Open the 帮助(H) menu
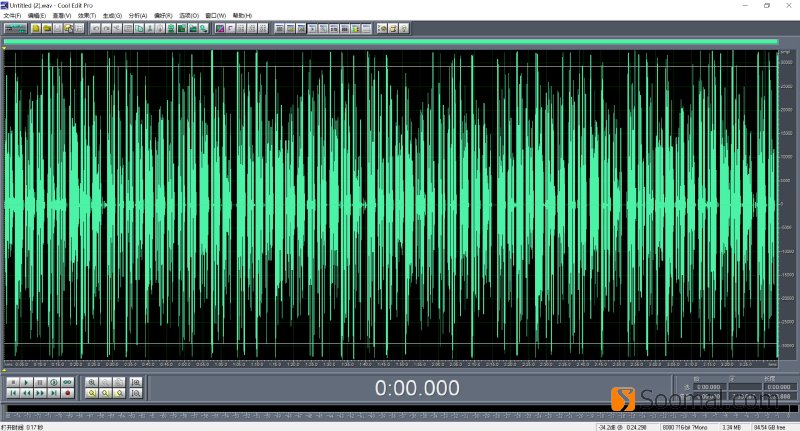Image resolution: width=800 pixels, height=431 pixels. (242, 16)
